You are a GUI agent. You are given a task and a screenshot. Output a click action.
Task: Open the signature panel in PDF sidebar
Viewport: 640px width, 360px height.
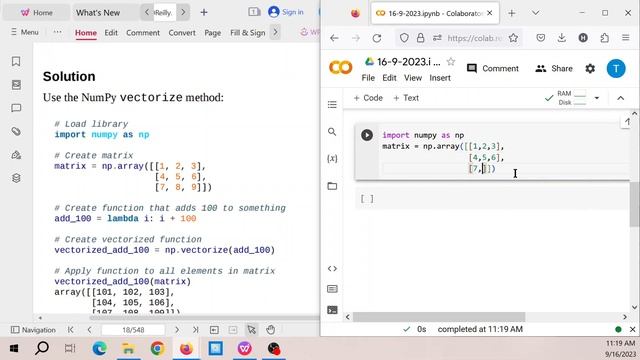(16, 155)
